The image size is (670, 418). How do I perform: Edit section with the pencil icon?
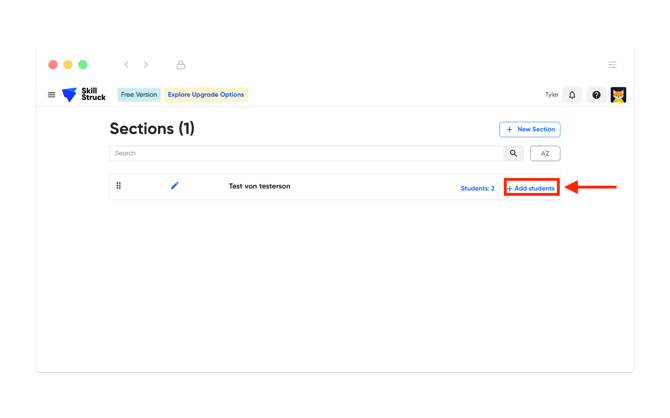pyautogui.click(x=175, y=186)
